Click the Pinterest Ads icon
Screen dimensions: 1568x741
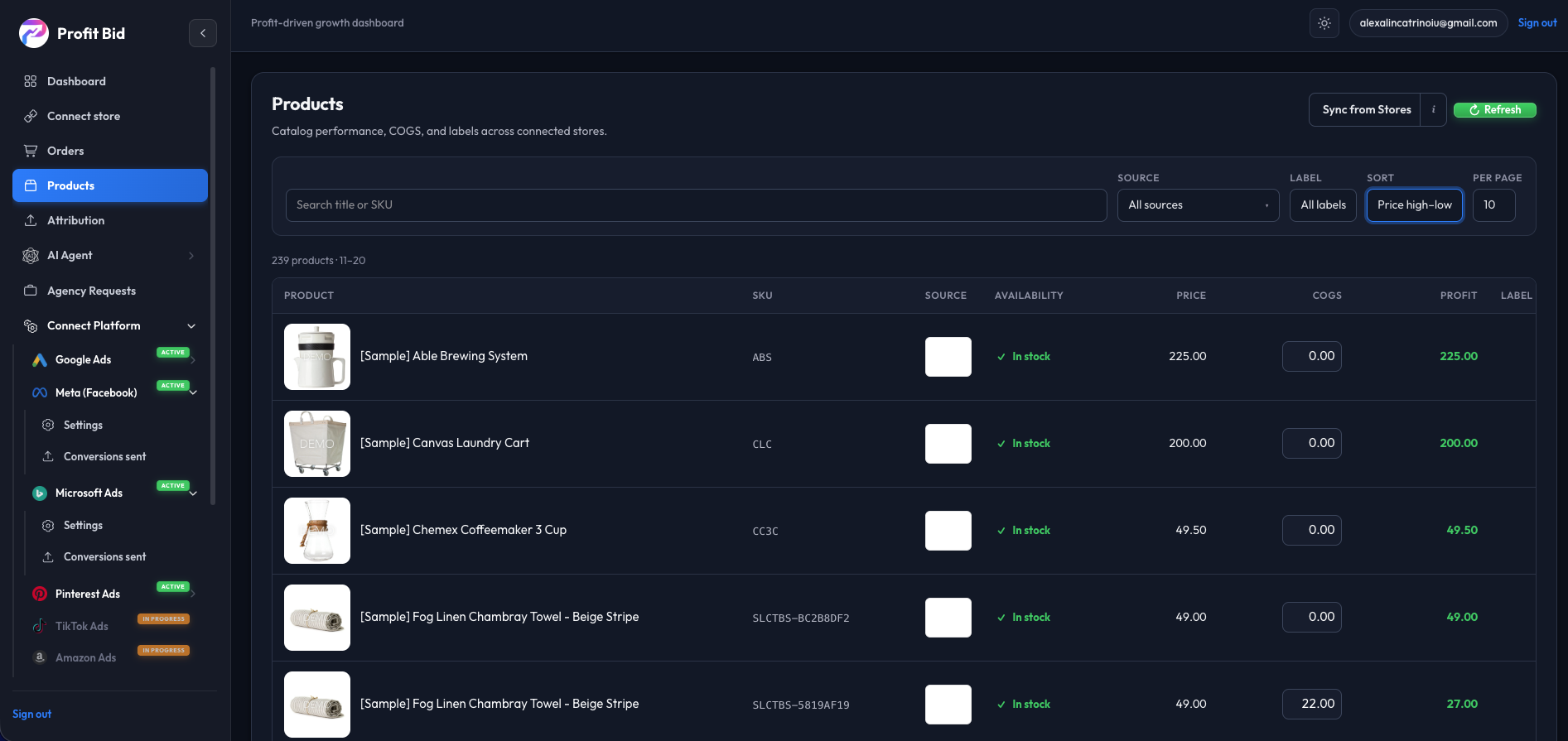click(x=40, y=594)
